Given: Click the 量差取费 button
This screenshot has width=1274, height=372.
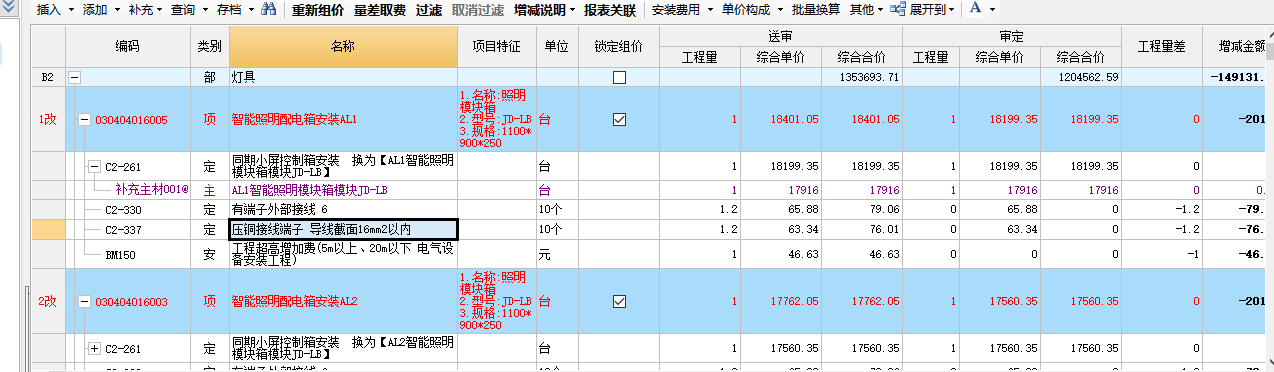Looking at the screenshot, I should point(380,10).
